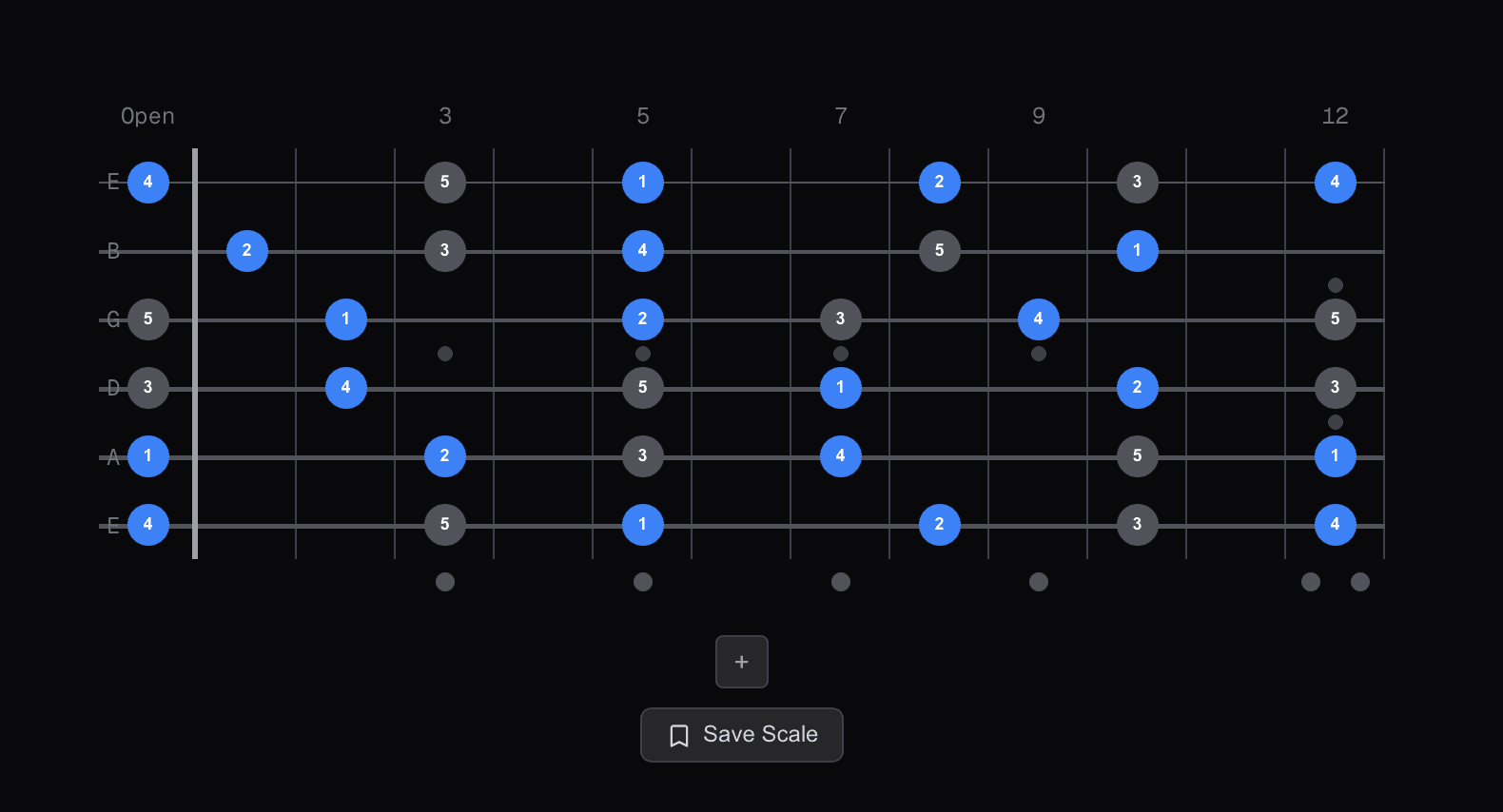Select the blue root note "1" on the high E string

point(643,182)
